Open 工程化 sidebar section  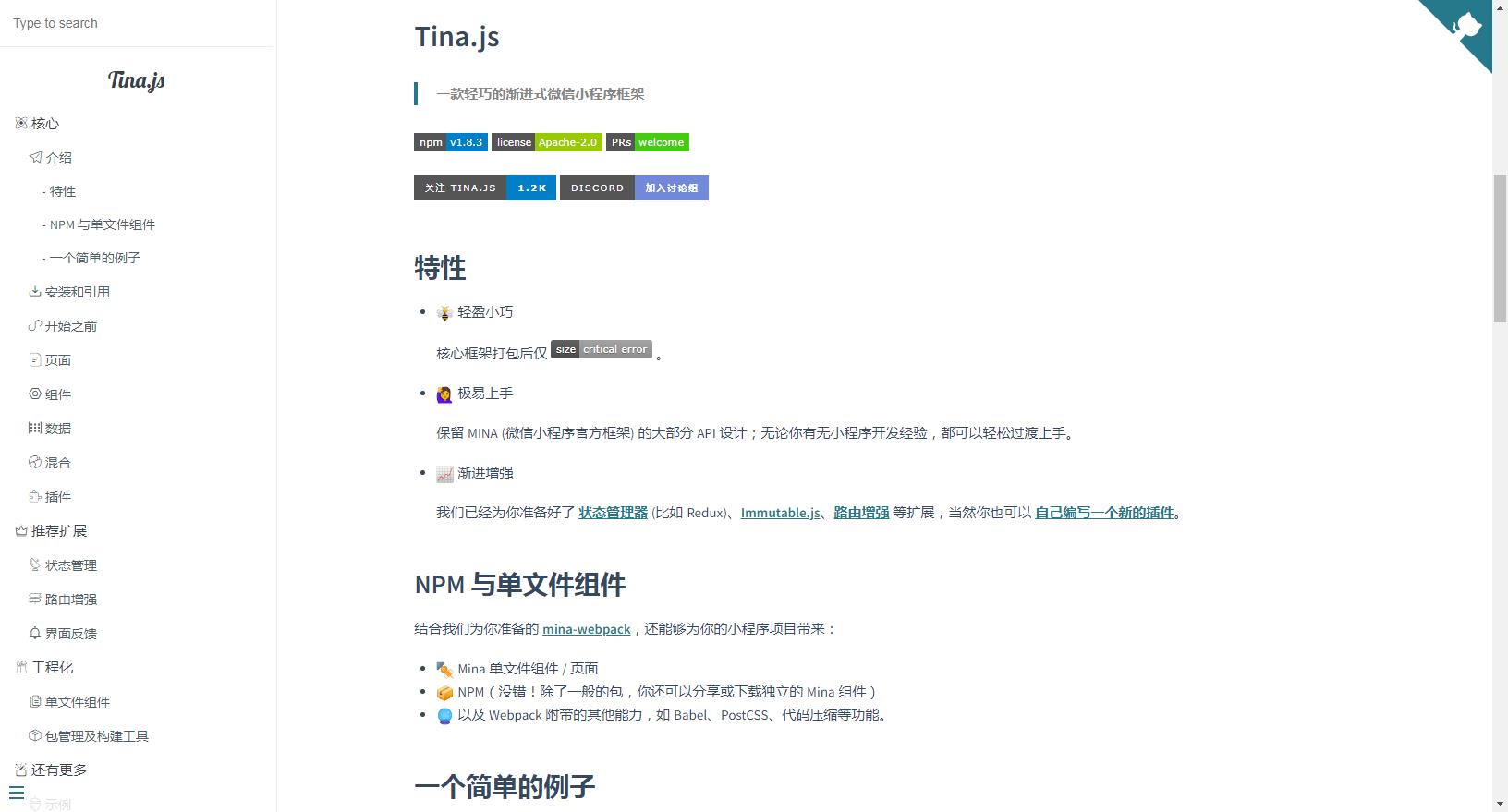[x=53, y=668]
